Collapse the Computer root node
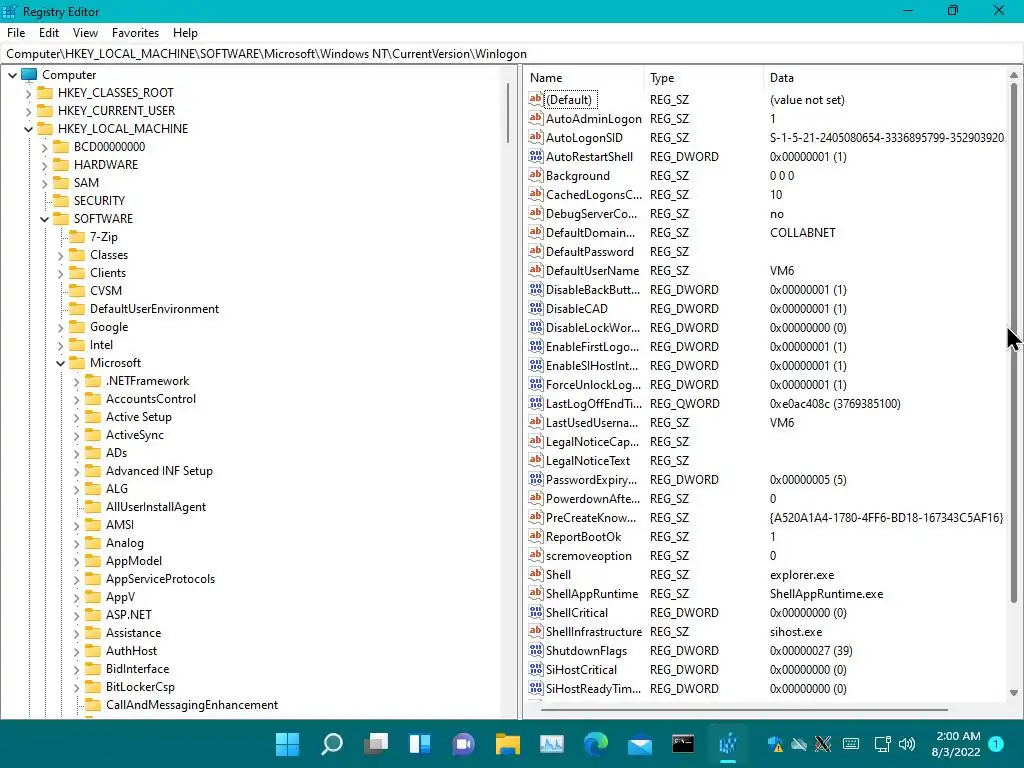This screenshot has width=1024, height=768. (12, 75)
